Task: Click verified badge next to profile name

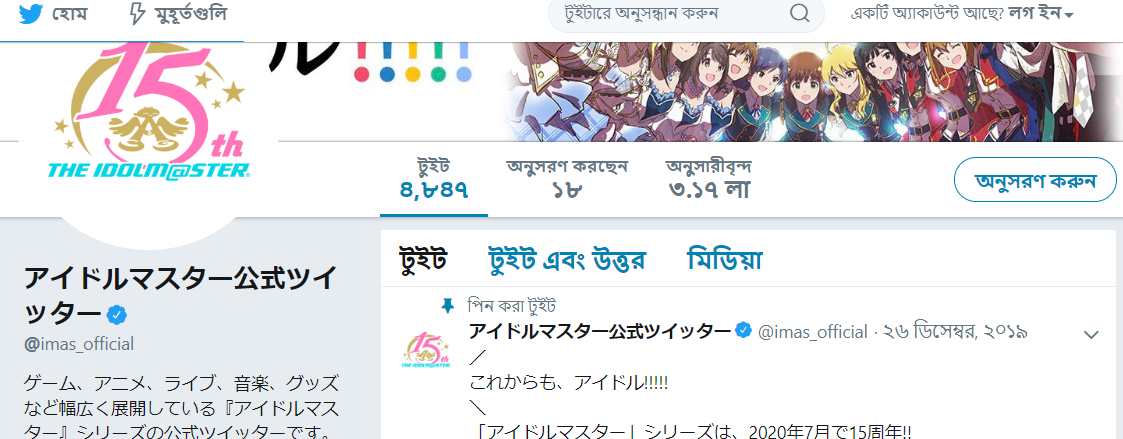Action: coord(117,314)
